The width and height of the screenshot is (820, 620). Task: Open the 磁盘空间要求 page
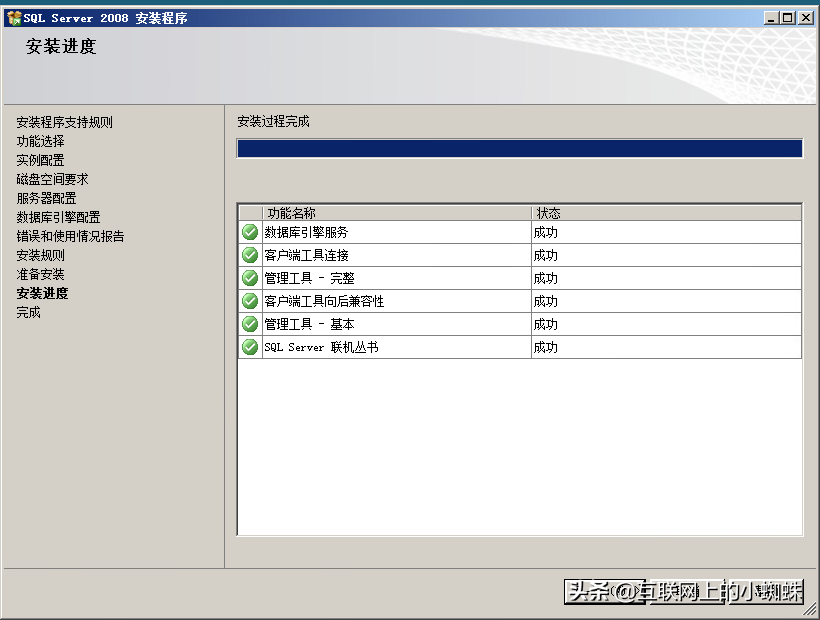pos(51,179)
